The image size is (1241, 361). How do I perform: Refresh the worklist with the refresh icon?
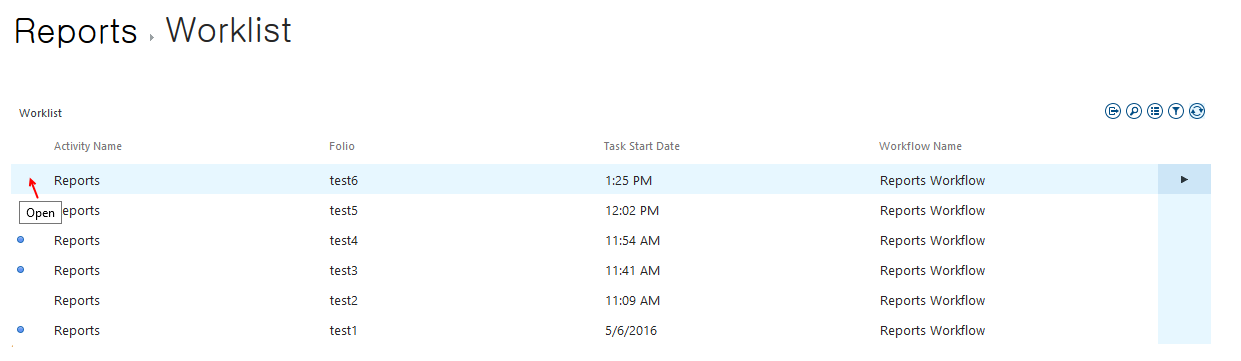(x=1197, y=111)
